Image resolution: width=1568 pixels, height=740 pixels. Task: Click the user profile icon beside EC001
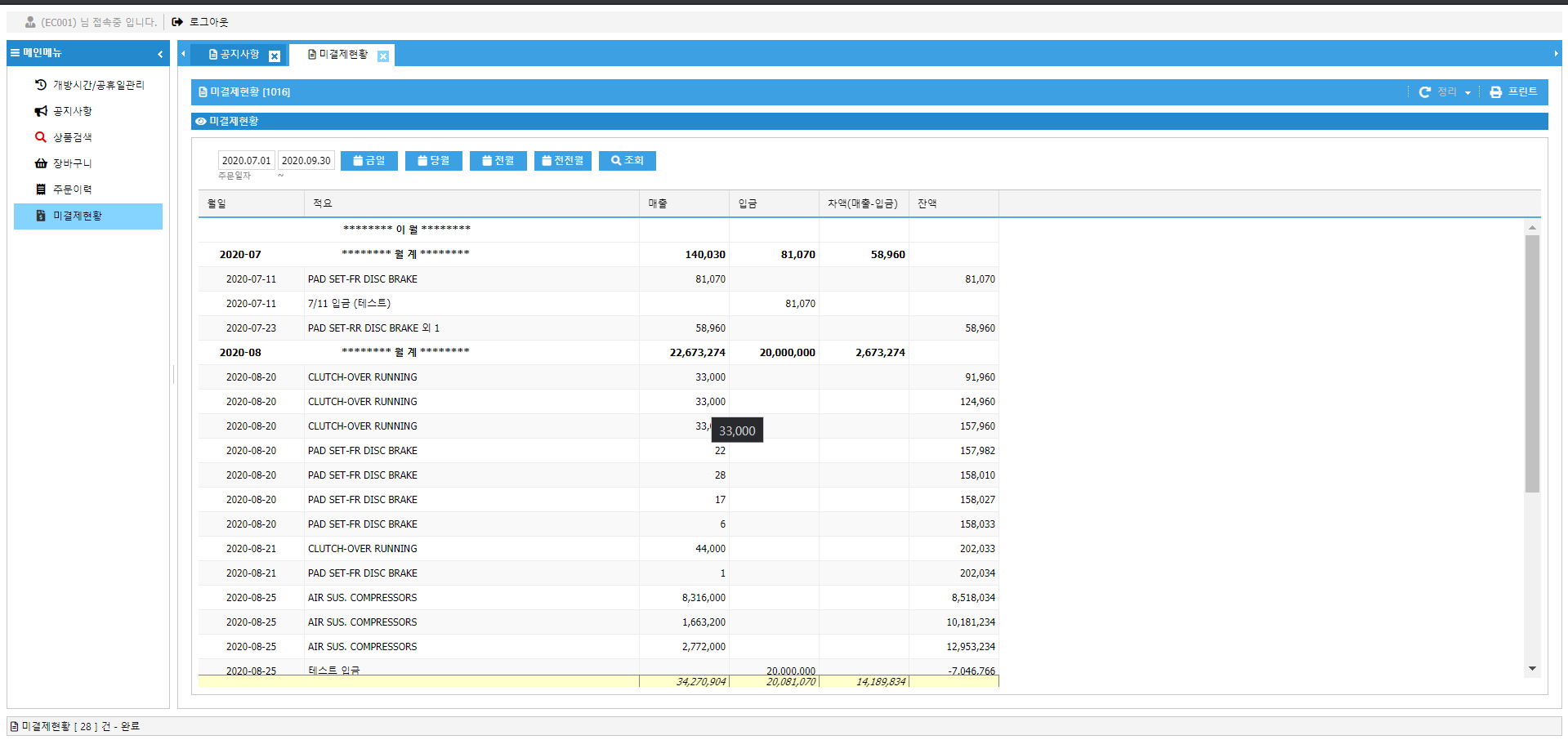click(30, 22)
